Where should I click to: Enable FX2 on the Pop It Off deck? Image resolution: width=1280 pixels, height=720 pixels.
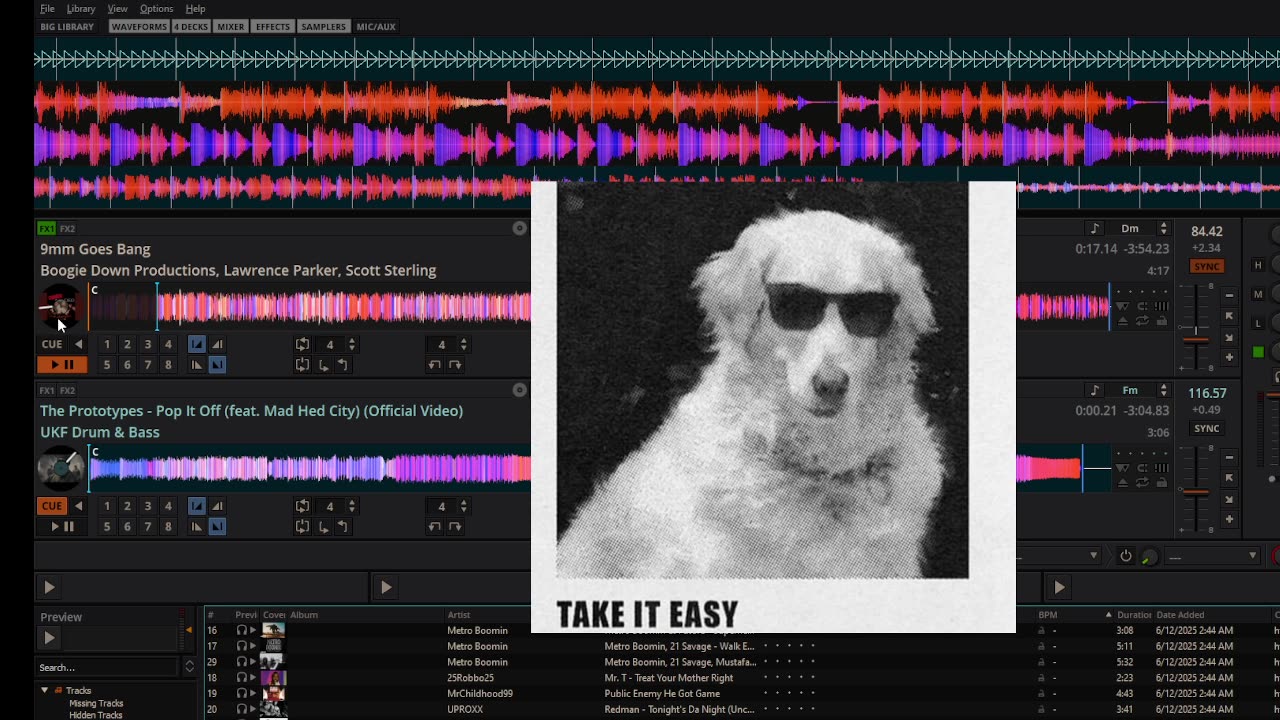tap(67, 391)
